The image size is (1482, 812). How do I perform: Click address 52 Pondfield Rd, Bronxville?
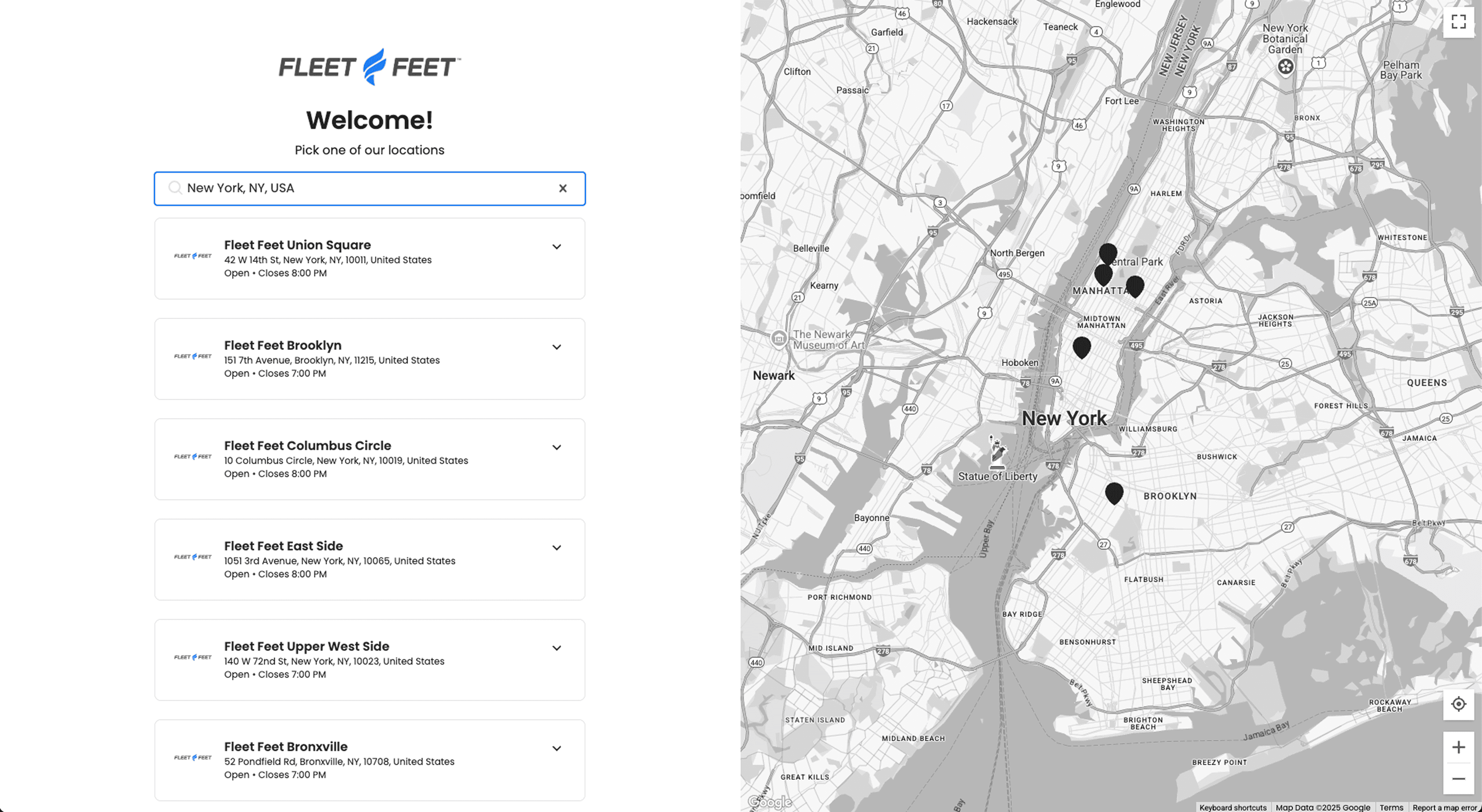point(339,761)
